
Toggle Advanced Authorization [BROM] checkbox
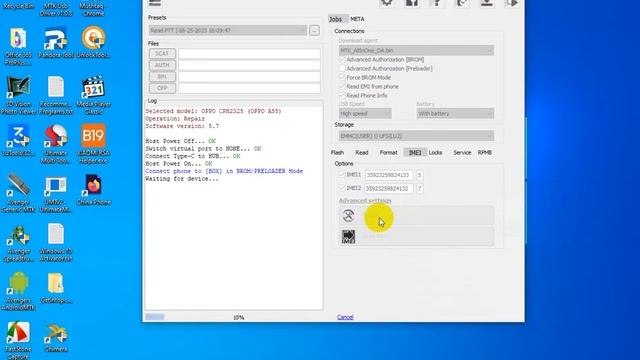(x=342, y=60)
